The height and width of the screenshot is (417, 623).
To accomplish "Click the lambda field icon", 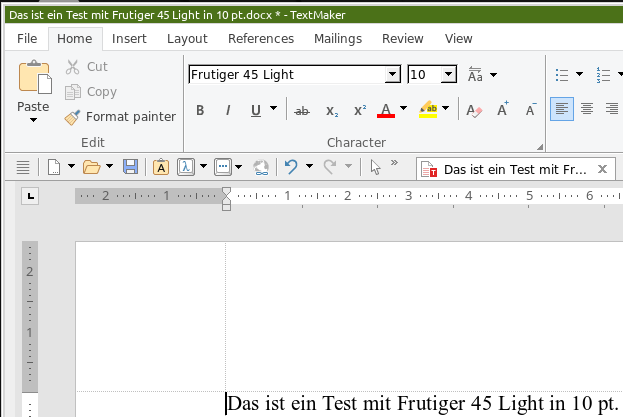I will tap(186, 167).
